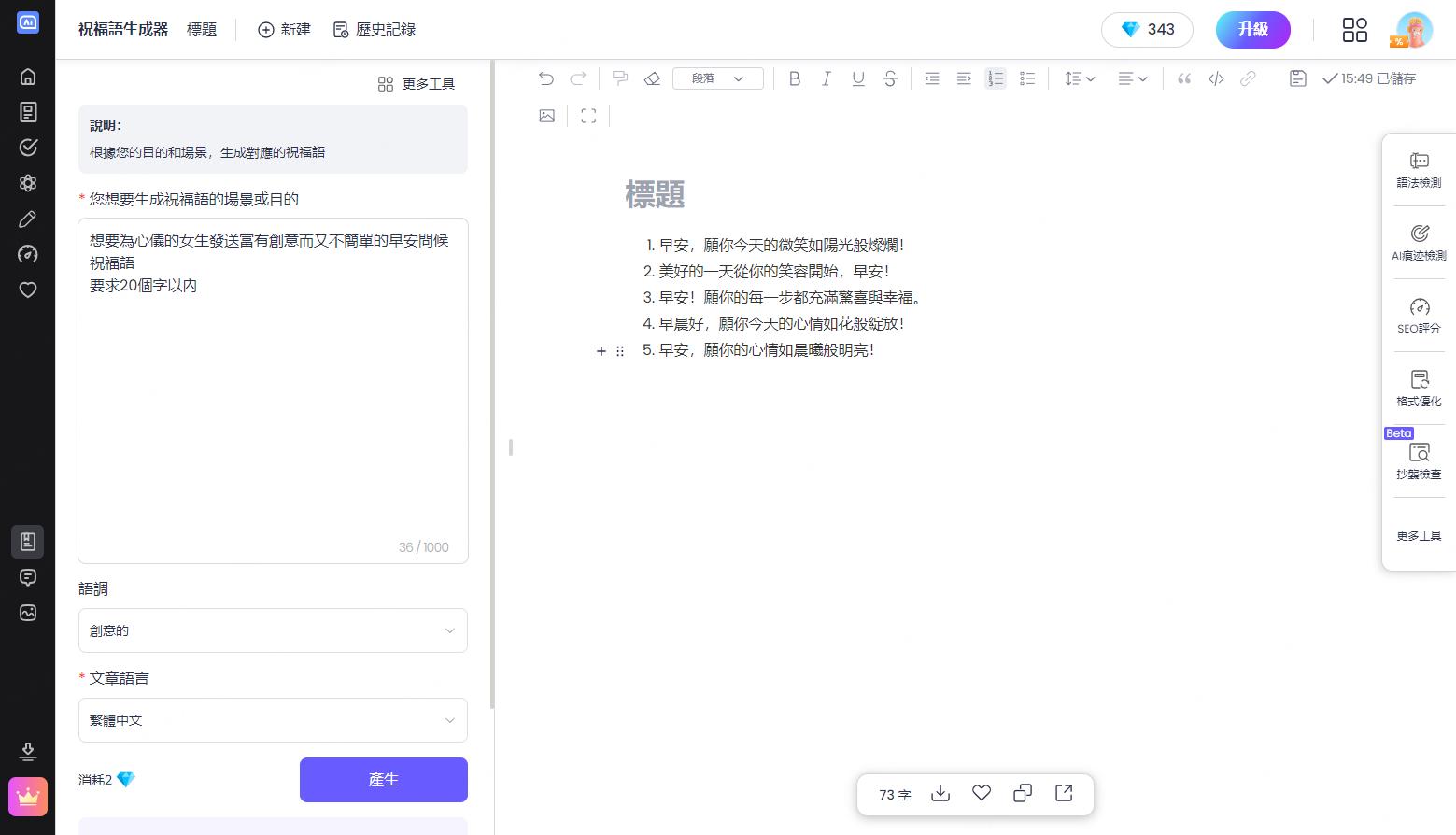Screen dimensions: 1456x835
Task: Undo the last edit
Action: (x=546, y=78)
